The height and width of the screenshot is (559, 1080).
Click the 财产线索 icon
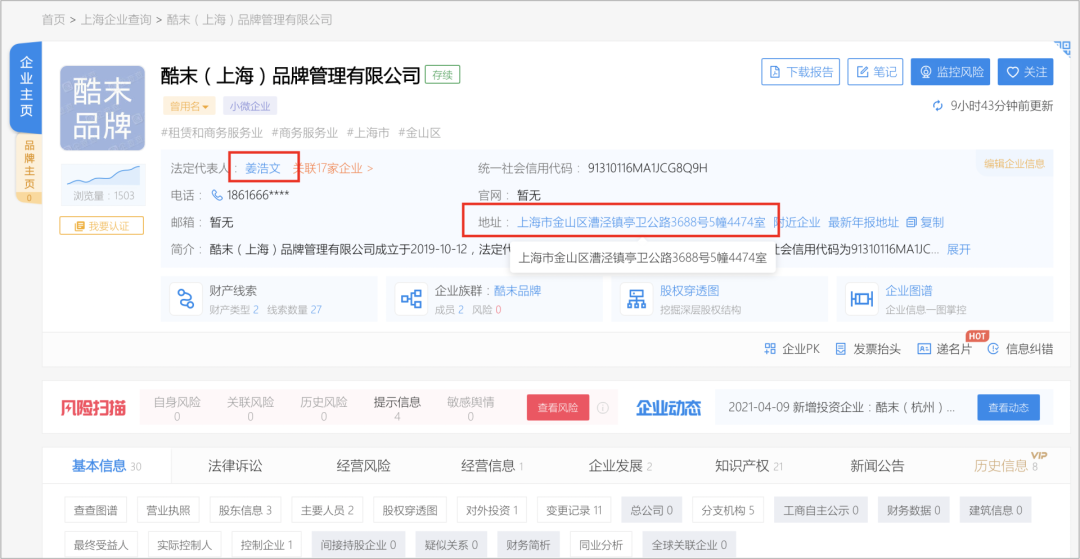pyautogui.click(x=186, y=299)
